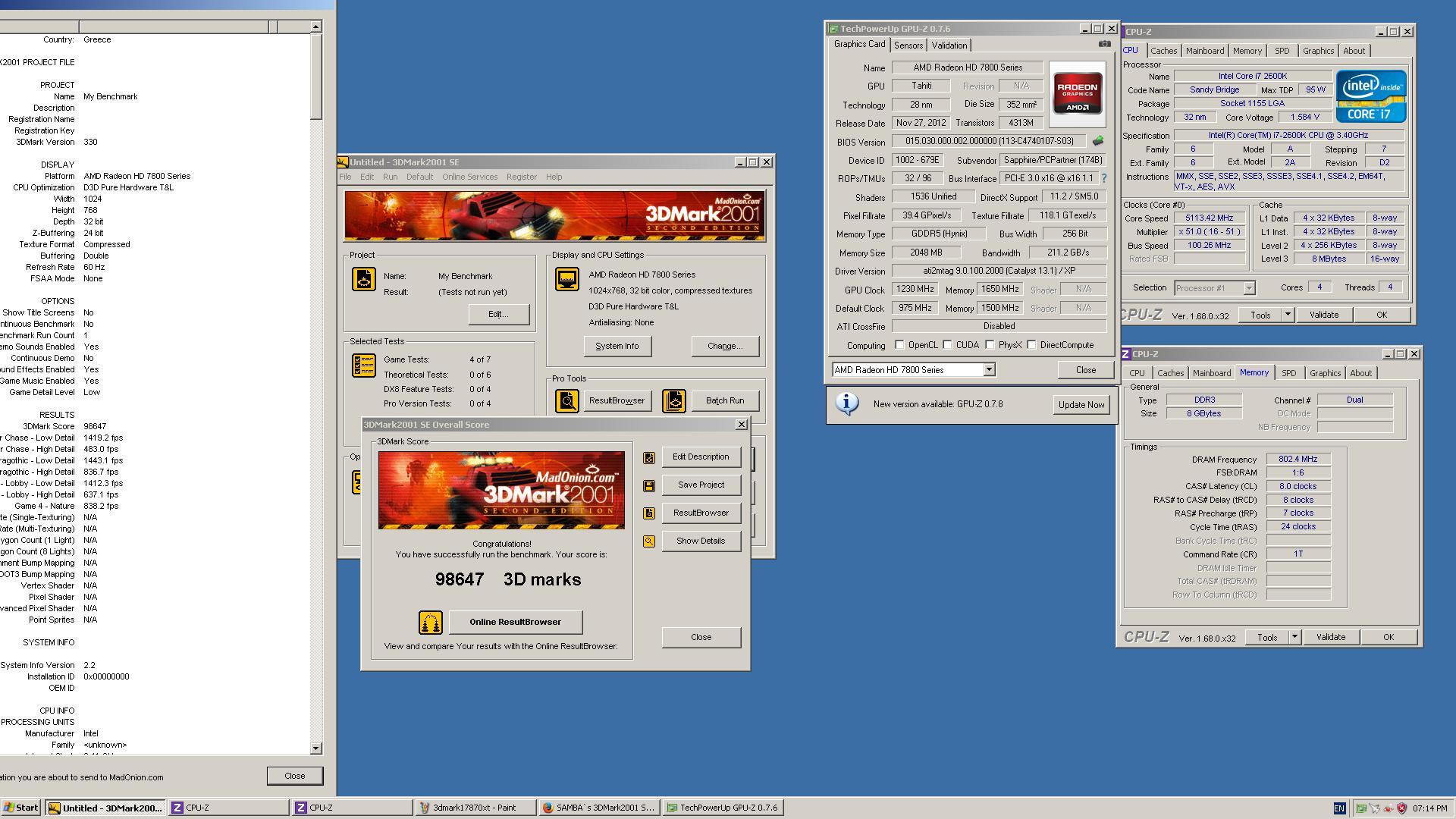Click the Start button on taskbar

pos(21,808)
